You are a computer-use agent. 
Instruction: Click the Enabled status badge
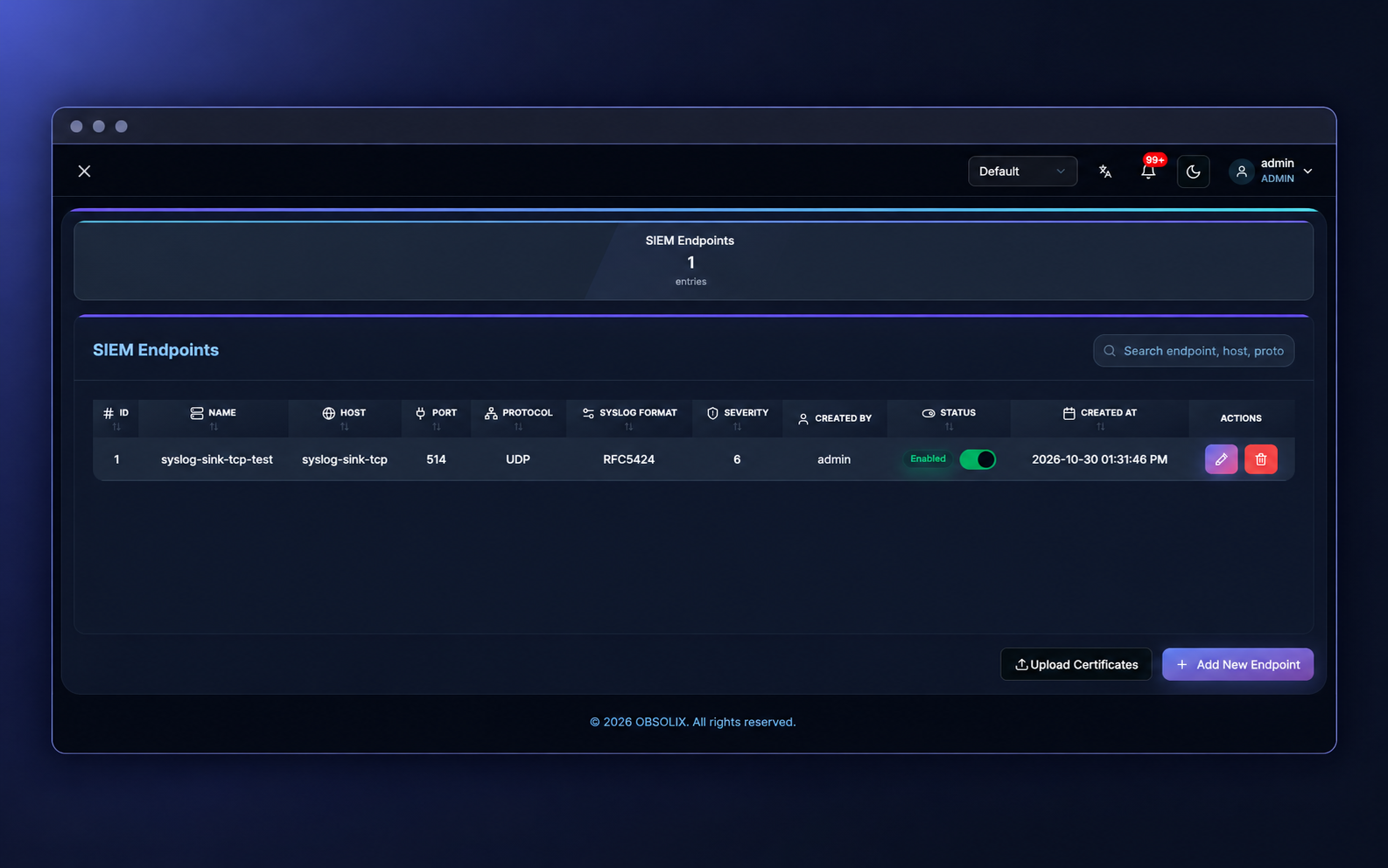pyautogui.click(x=928, y=459)
